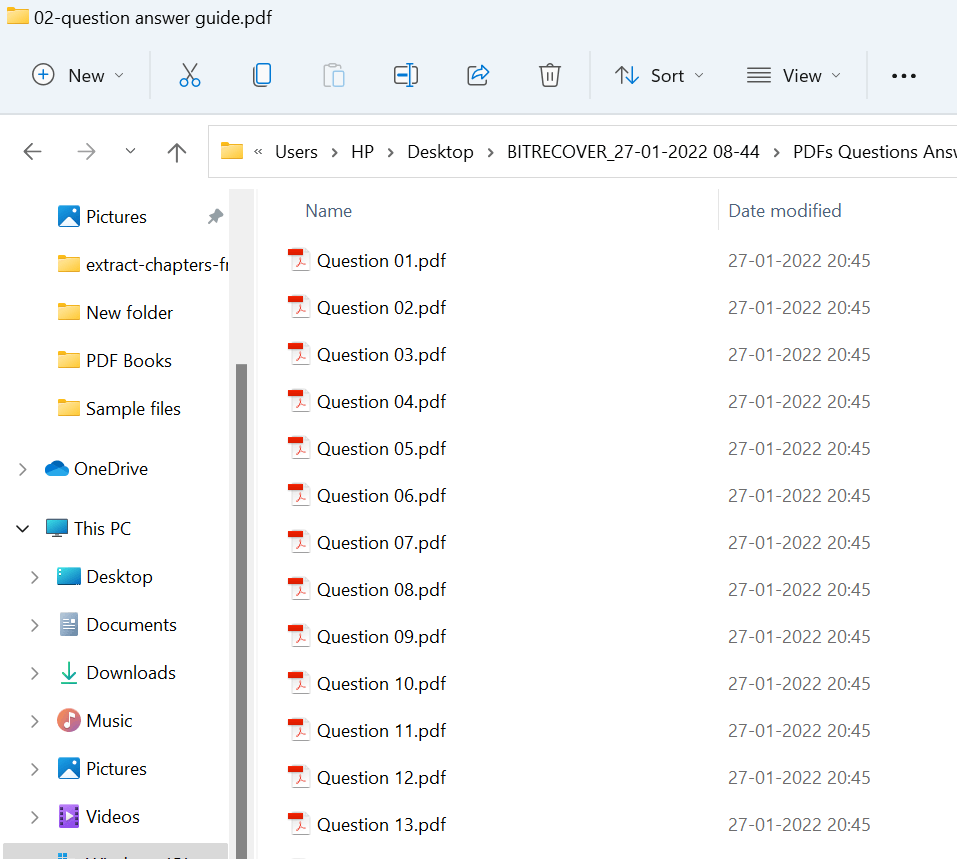Click the Copy icon in toolbar

click(x=262, y=75)
